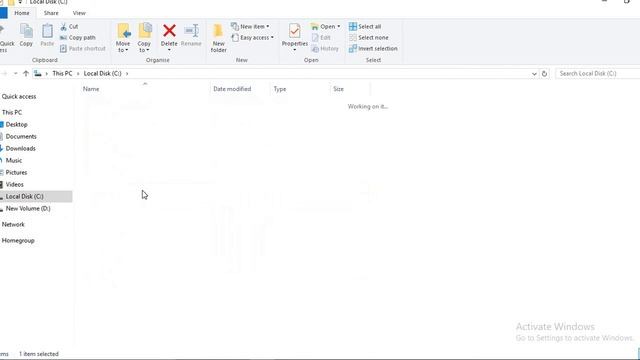Create a New folder from the ribbon
Image resolution: width=640 pixels, height=360 pixels.
coord(218,38)
